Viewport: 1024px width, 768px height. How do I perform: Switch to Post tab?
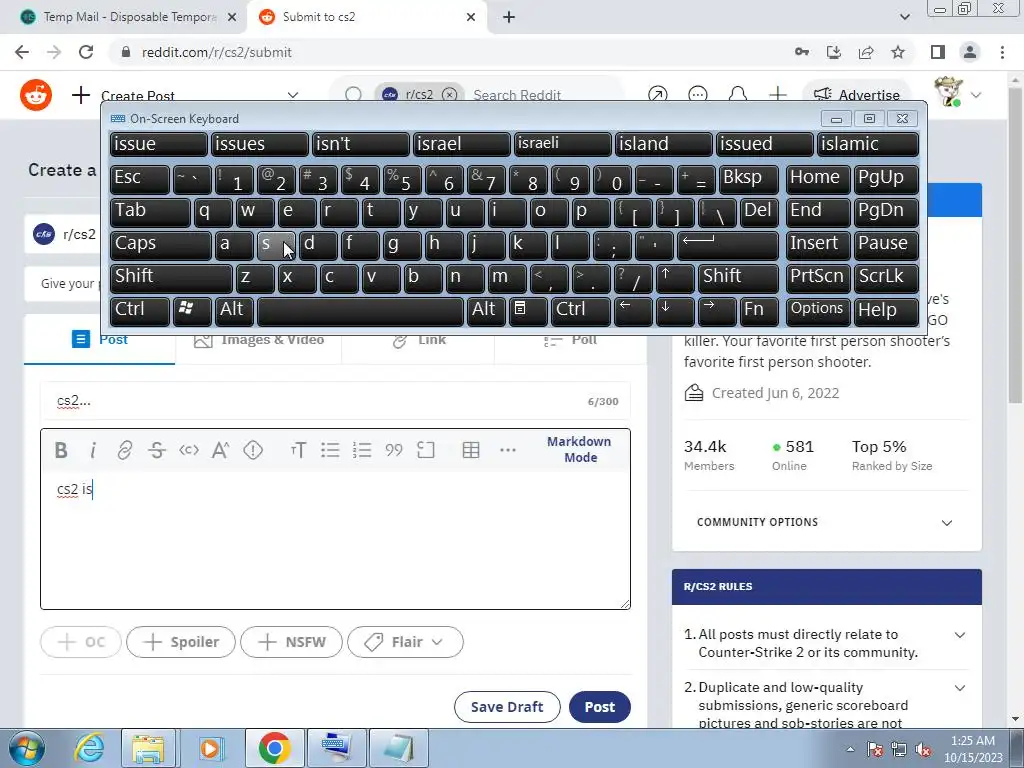[x=99, y=340]
